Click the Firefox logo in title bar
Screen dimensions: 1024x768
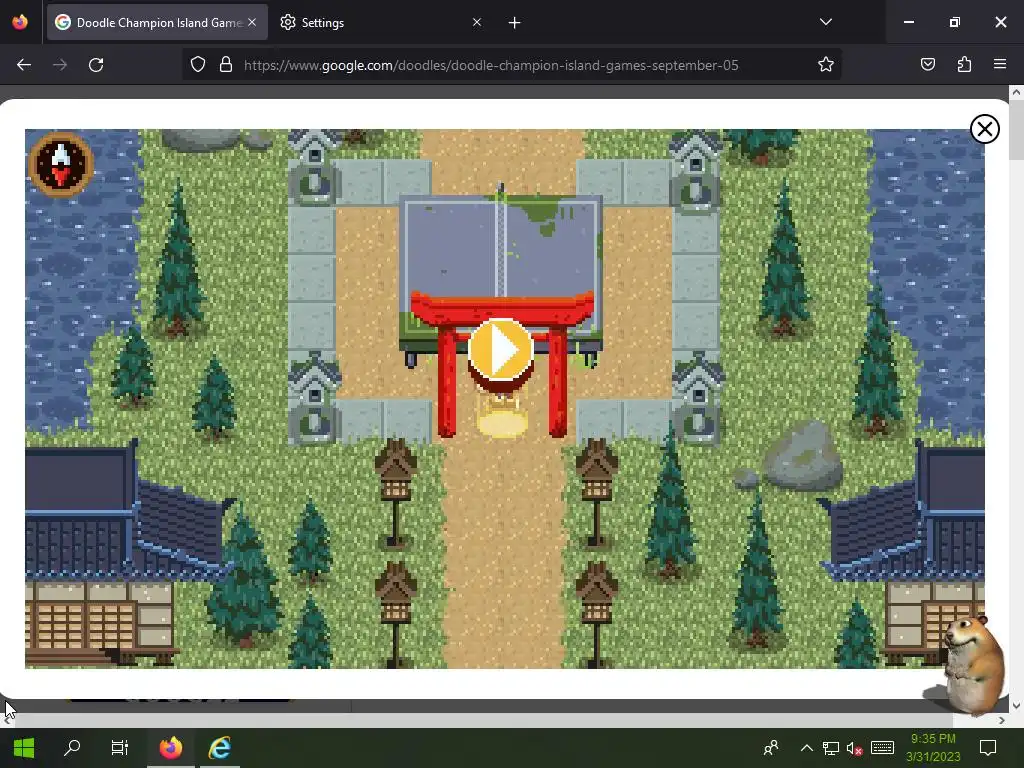[20, 22]
